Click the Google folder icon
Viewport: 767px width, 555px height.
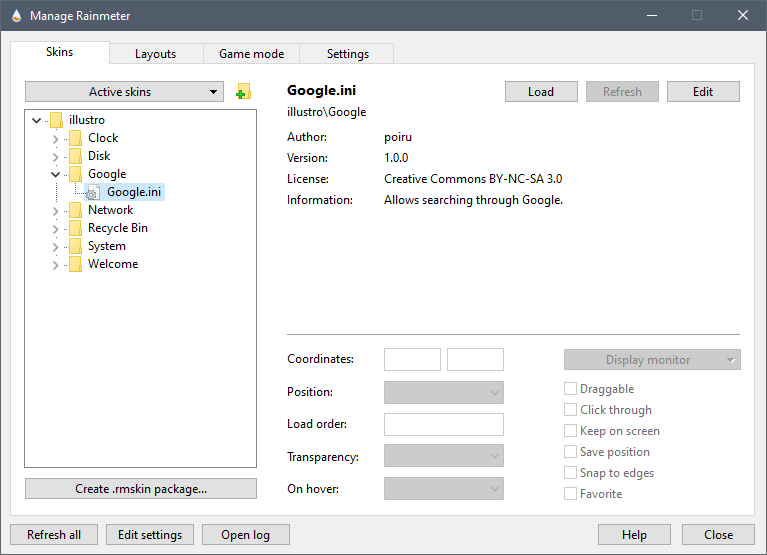tap(75, 174)
